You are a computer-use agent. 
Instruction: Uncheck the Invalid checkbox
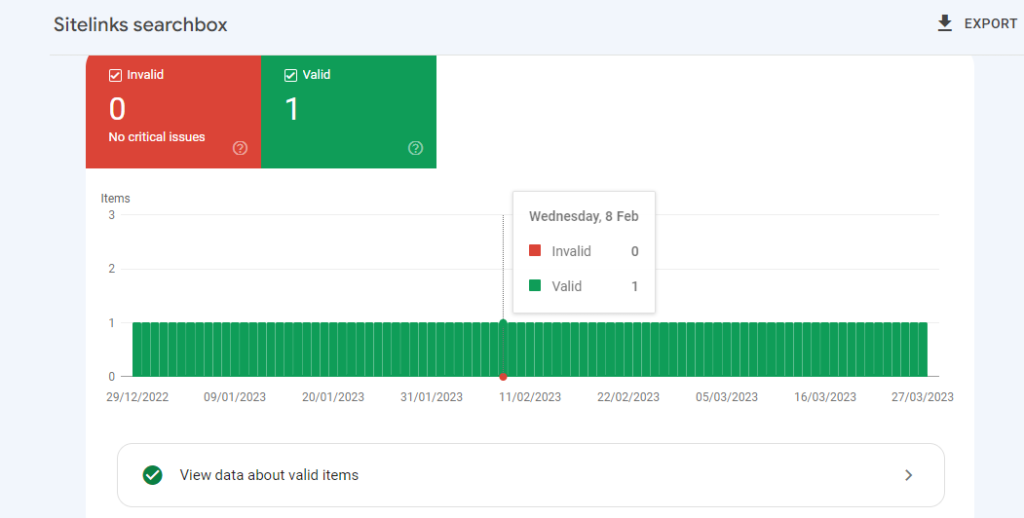tap(115, 75)
